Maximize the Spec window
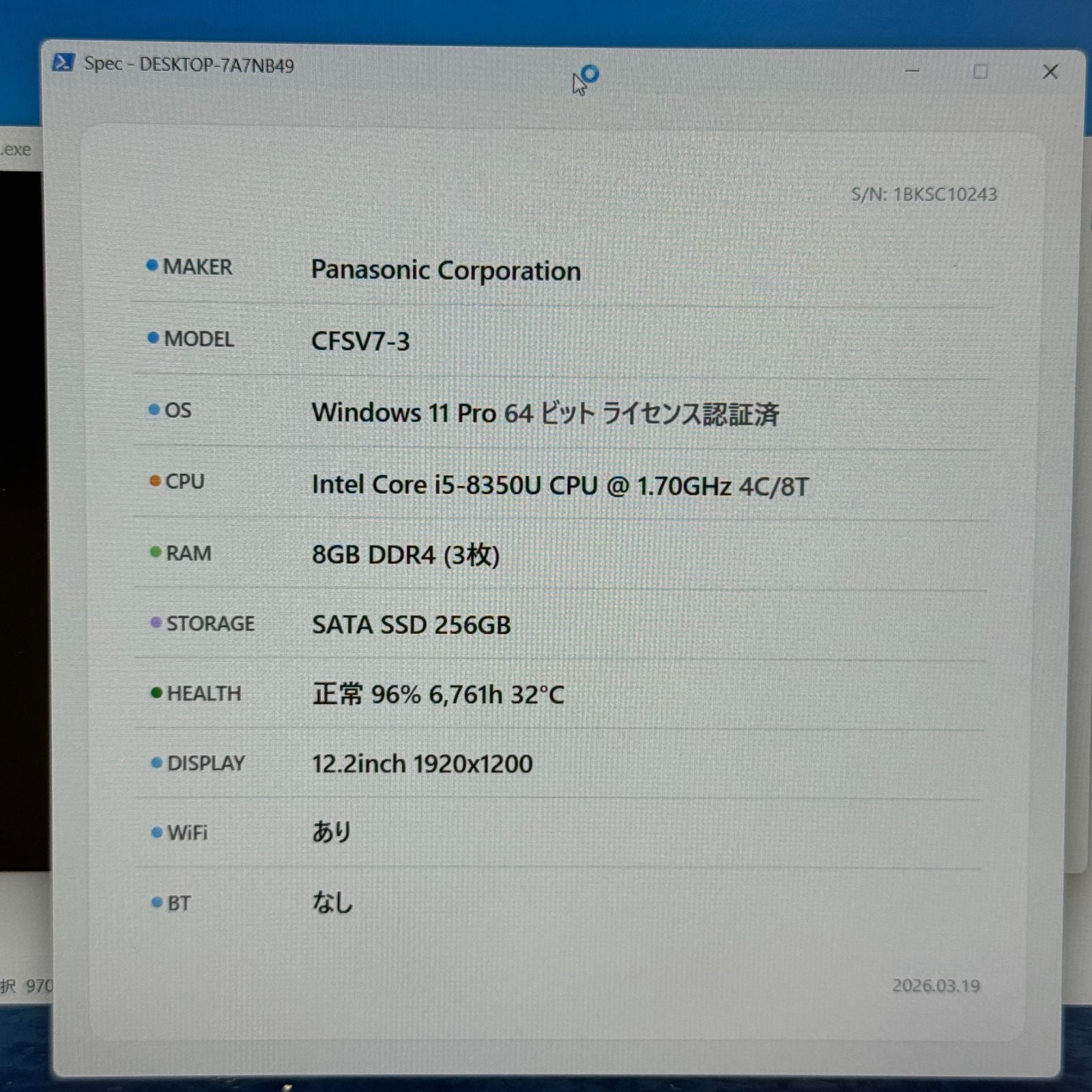Screen dimensions: 1092x1092 pos(981,72)
